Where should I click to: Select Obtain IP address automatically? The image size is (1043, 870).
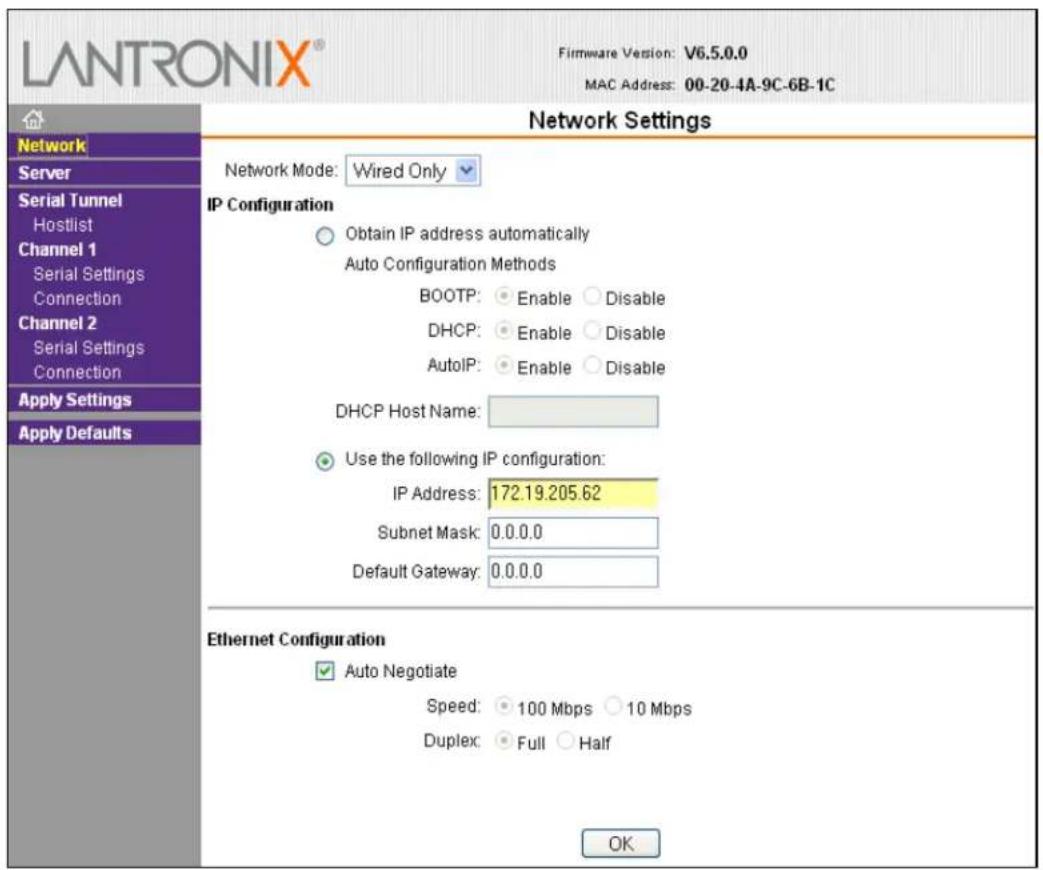[325, 236]
